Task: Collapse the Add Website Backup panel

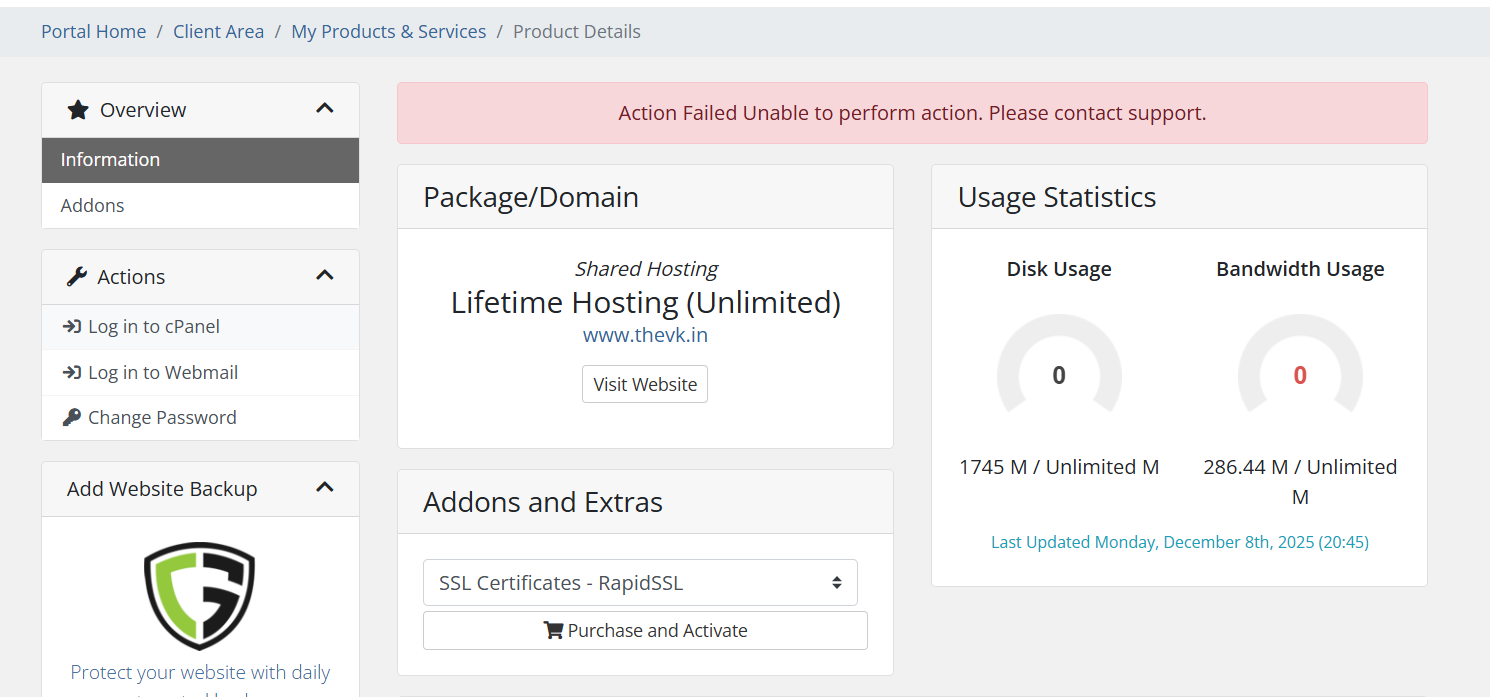Action: (325, 487)
